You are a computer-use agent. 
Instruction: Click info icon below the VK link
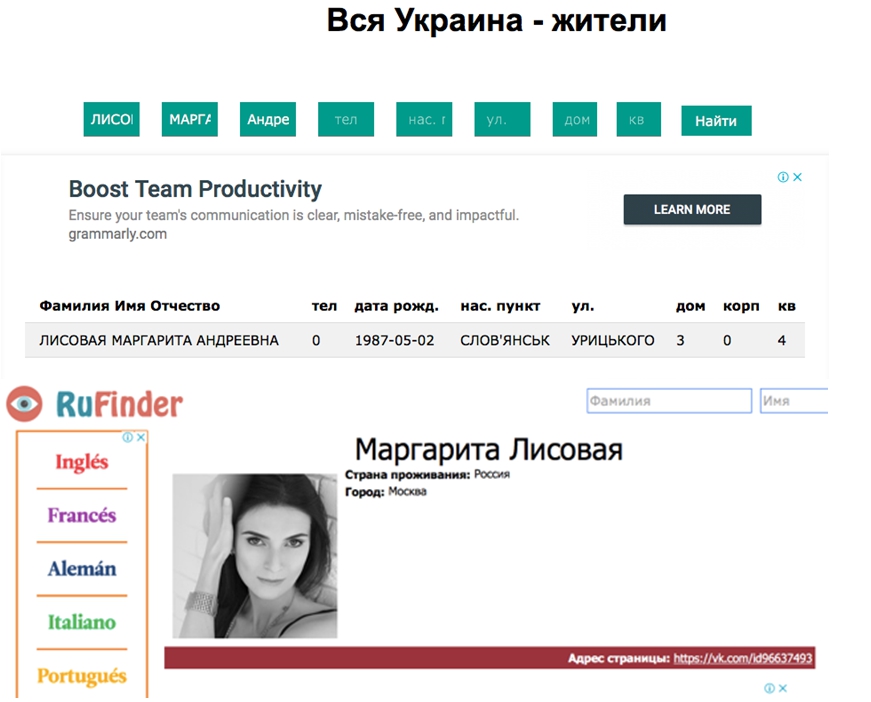(x=769, y=688)
